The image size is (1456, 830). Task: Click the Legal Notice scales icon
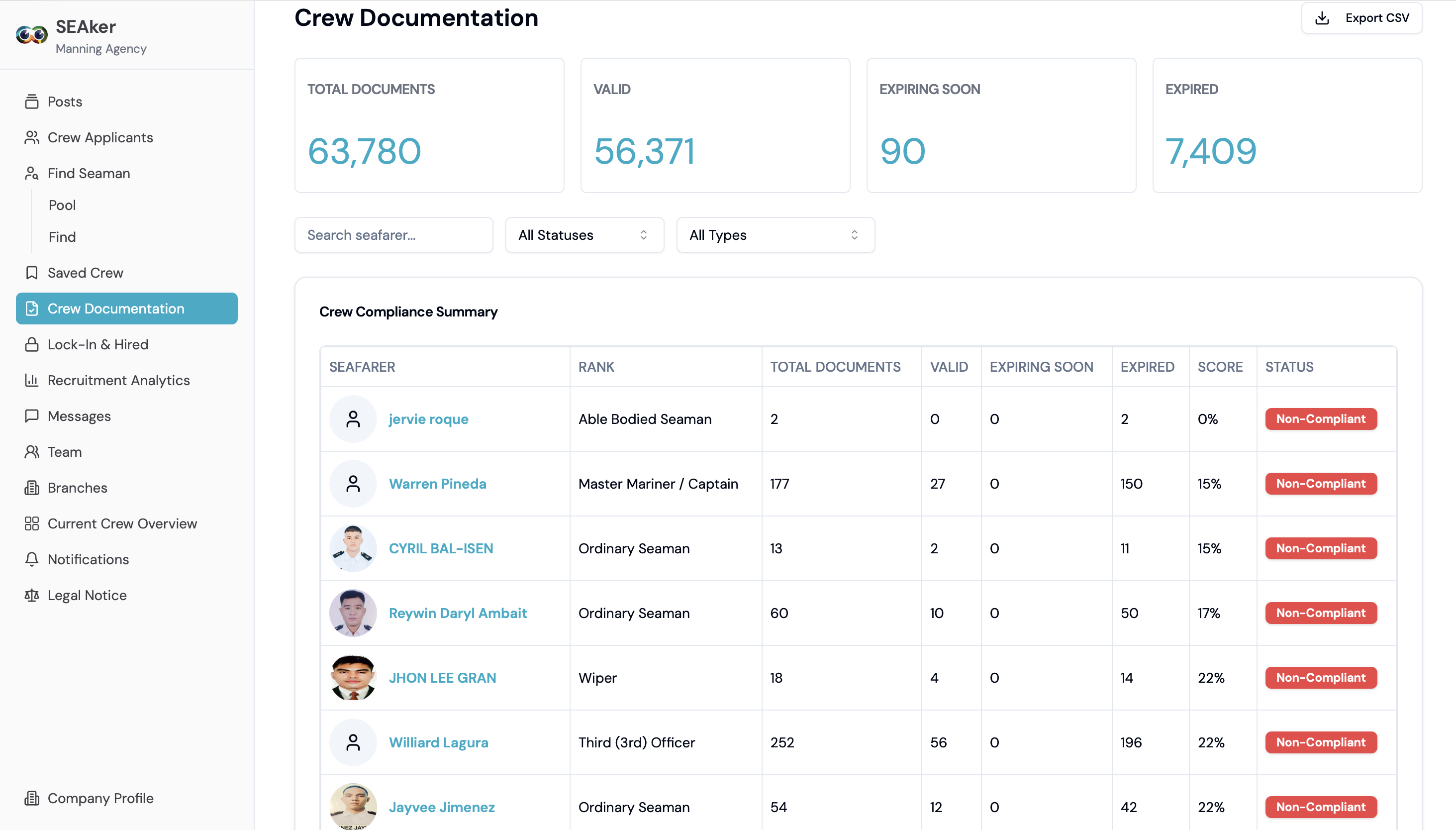point(32,595)
